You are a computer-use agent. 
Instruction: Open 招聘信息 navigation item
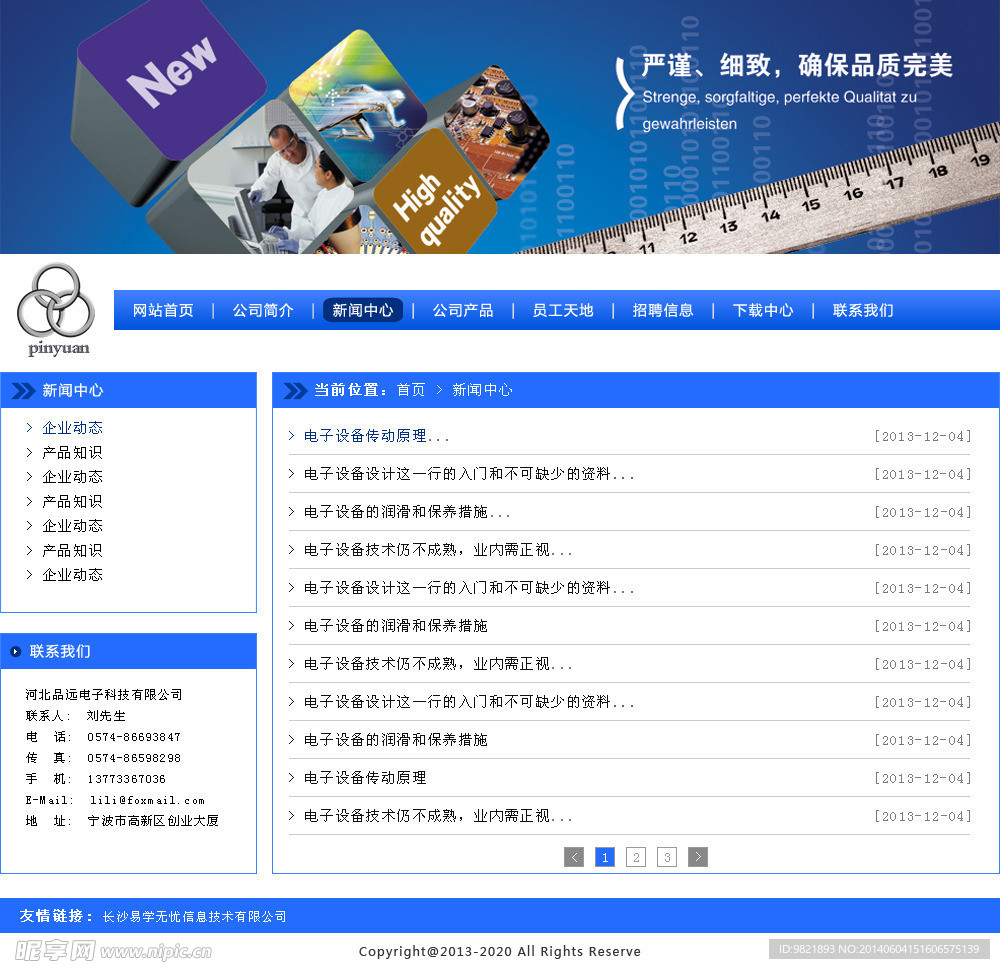click(x=663, y=311)
